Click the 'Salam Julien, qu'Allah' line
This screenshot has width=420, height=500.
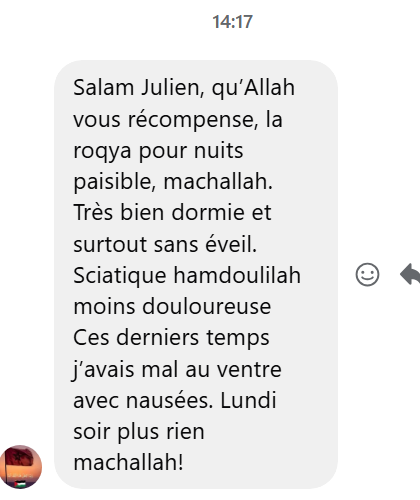(184, 88)
